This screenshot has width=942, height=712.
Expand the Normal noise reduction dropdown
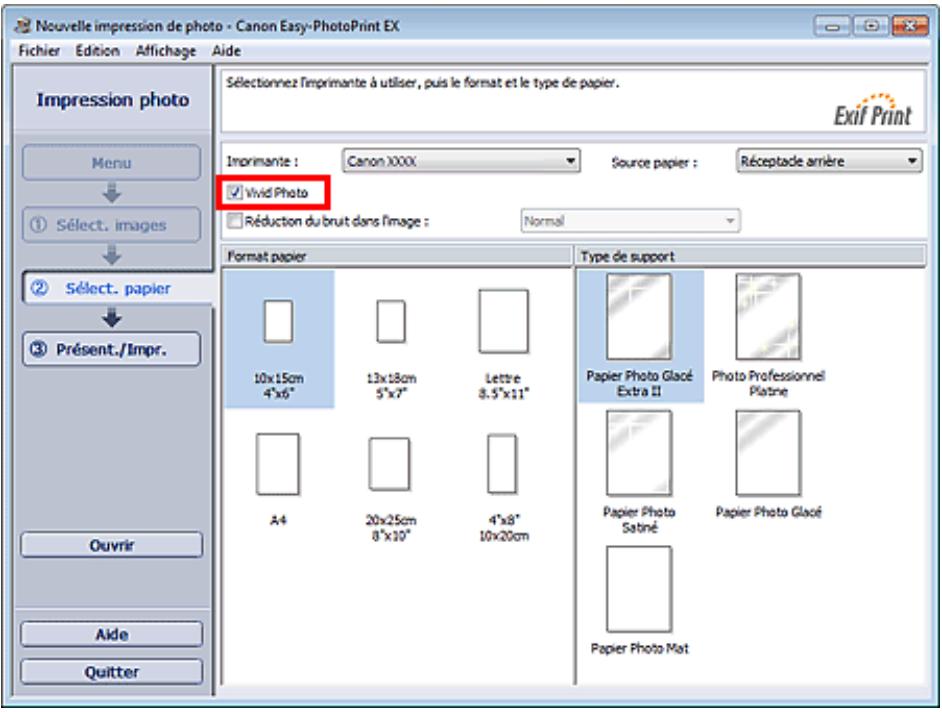(x=630, y=221)
